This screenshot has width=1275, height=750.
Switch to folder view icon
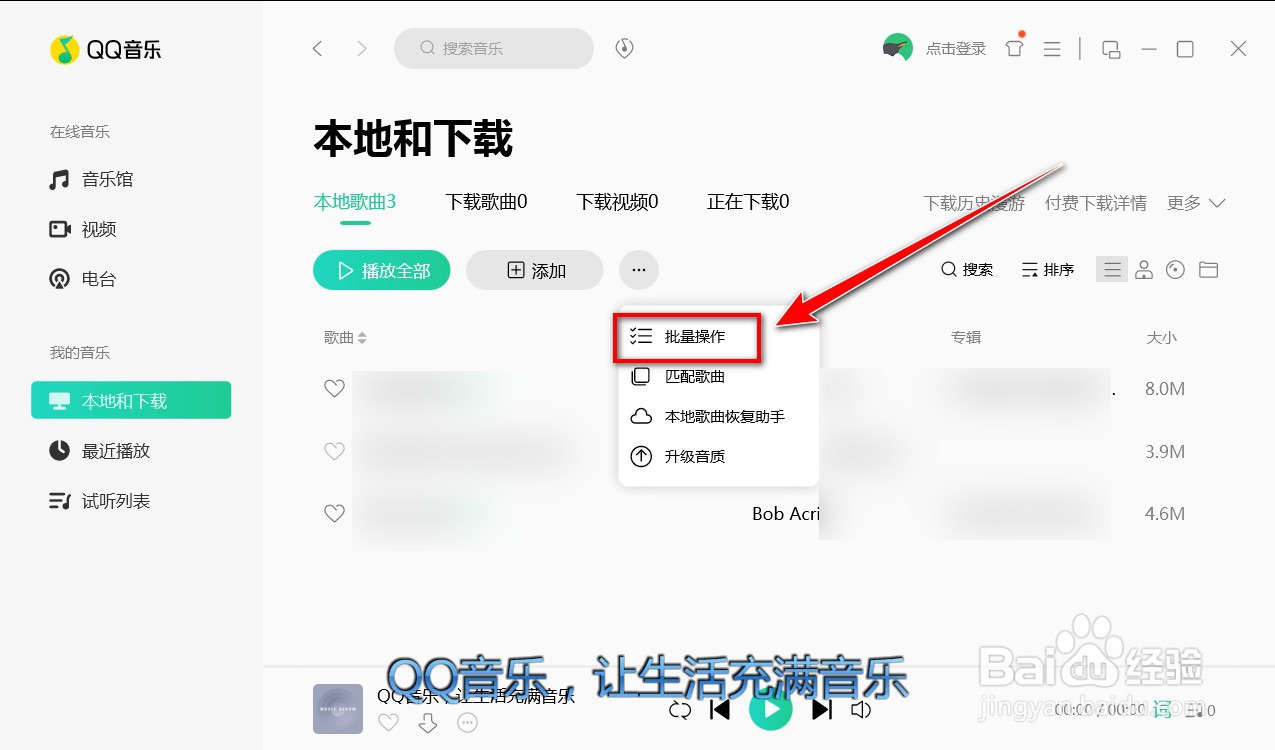(x=1208, y=270)
